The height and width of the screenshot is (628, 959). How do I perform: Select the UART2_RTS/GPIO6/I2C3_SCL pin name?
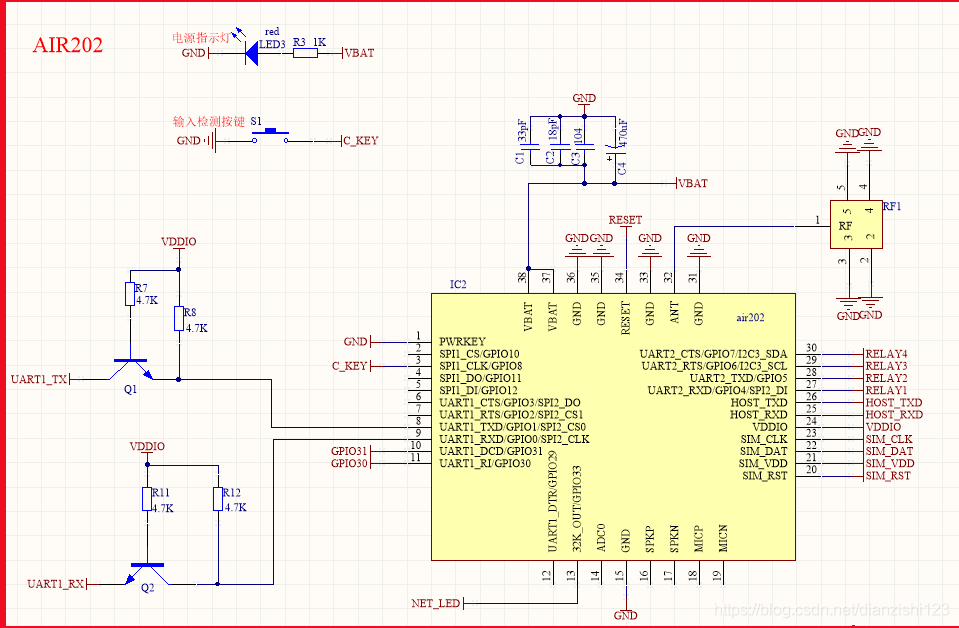pos(714,366)
